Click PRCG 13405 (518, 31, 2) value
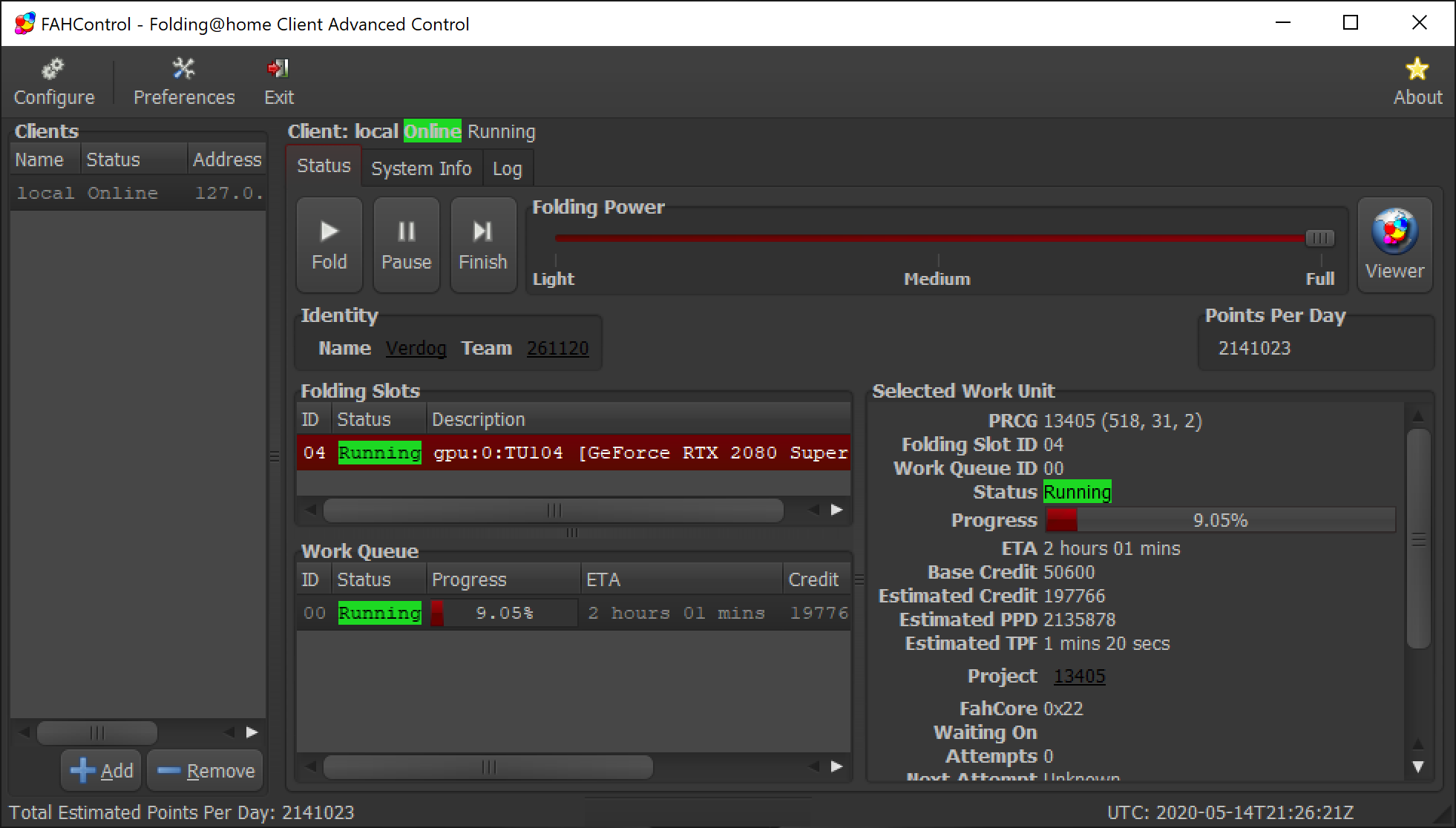This screenshot has height=828, width=1456. tap(1122, 421)
